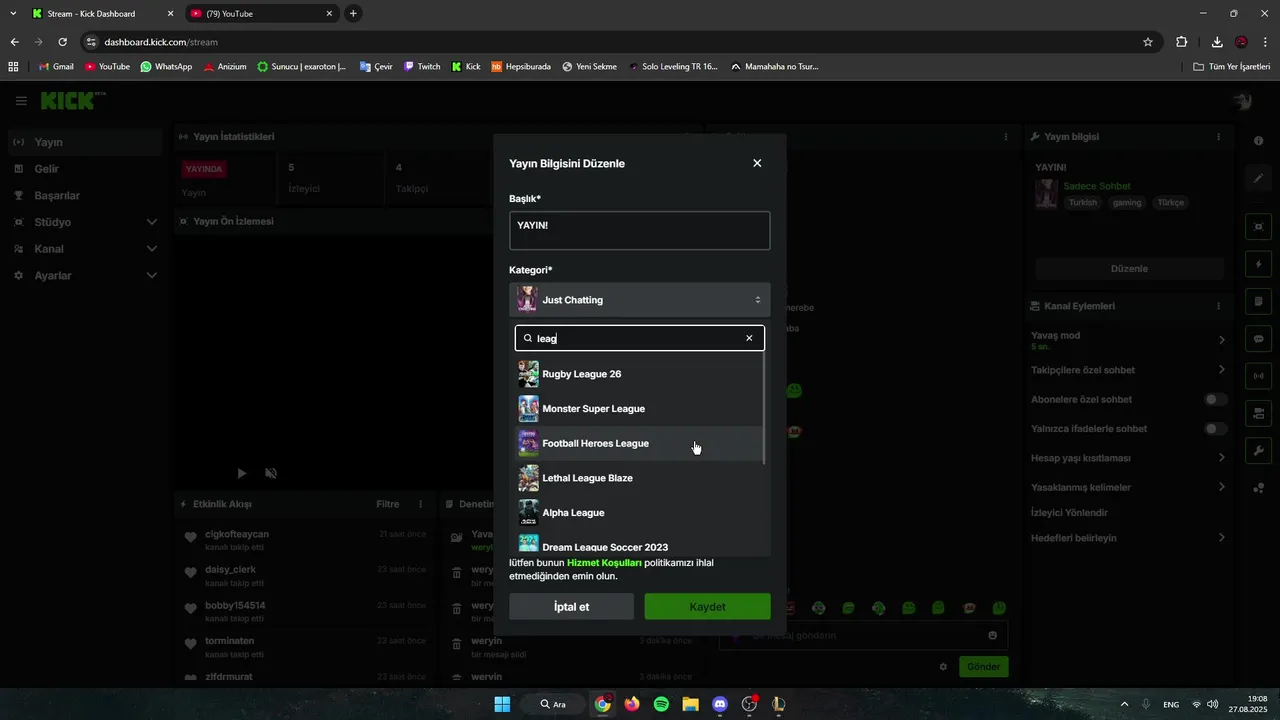Expand Stüdyo section chevron in sidebar

tap(152, 222)
